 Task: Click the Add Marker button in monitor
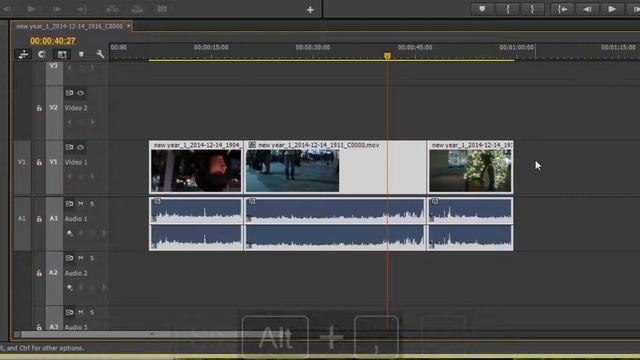pyautogui.click(x=482, y=9)
